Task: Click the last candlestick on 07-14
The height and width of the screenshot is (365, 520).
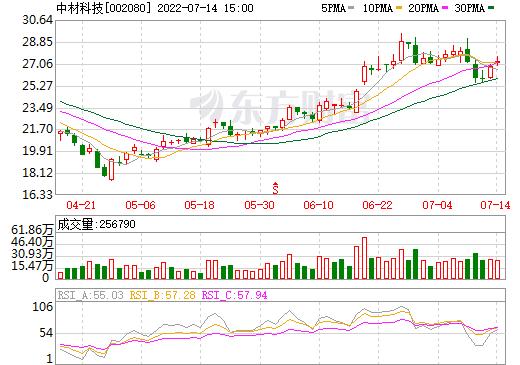Action: 498,62
